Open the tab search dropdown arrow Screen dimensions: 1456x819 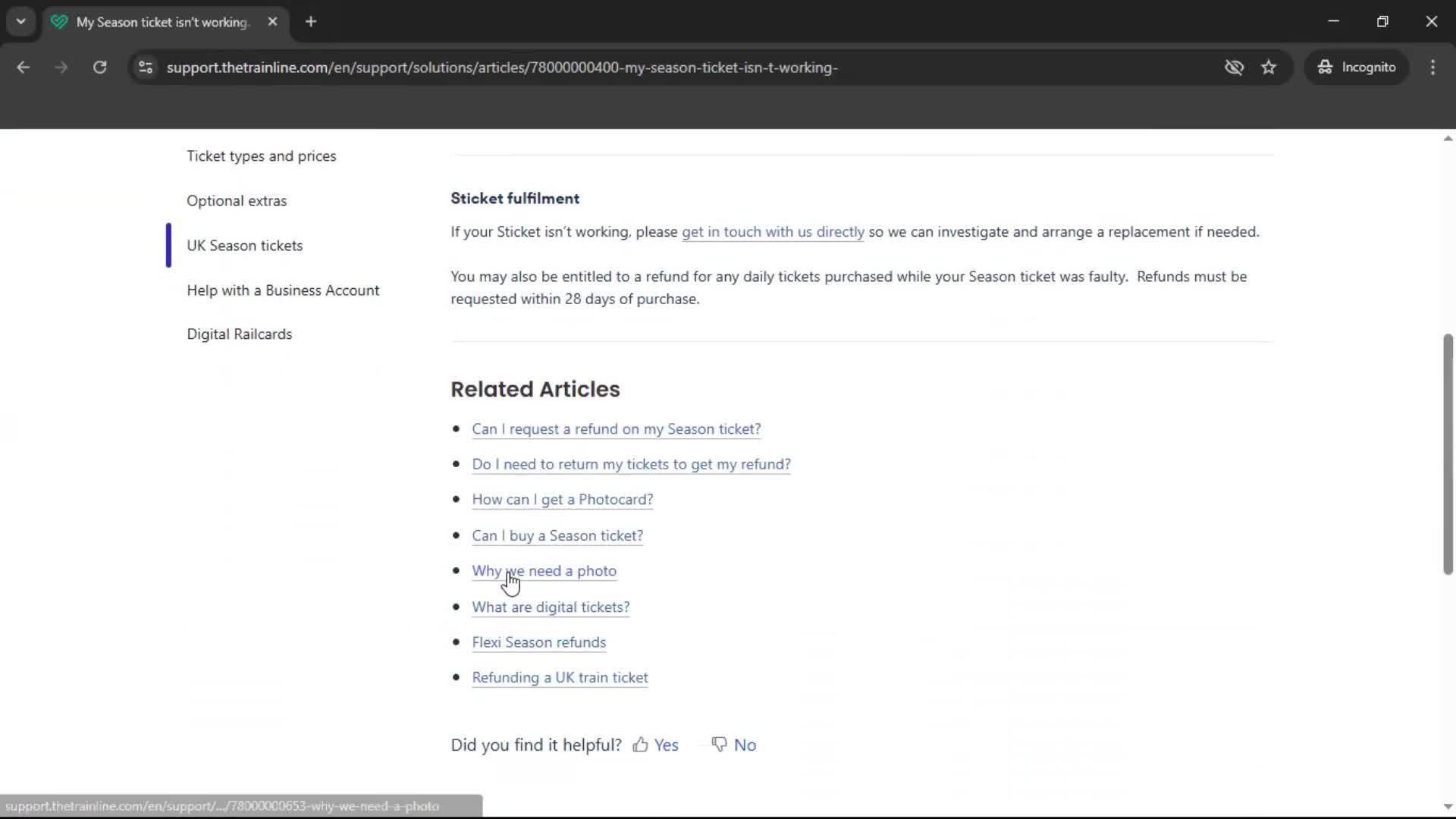coord(20,21)
